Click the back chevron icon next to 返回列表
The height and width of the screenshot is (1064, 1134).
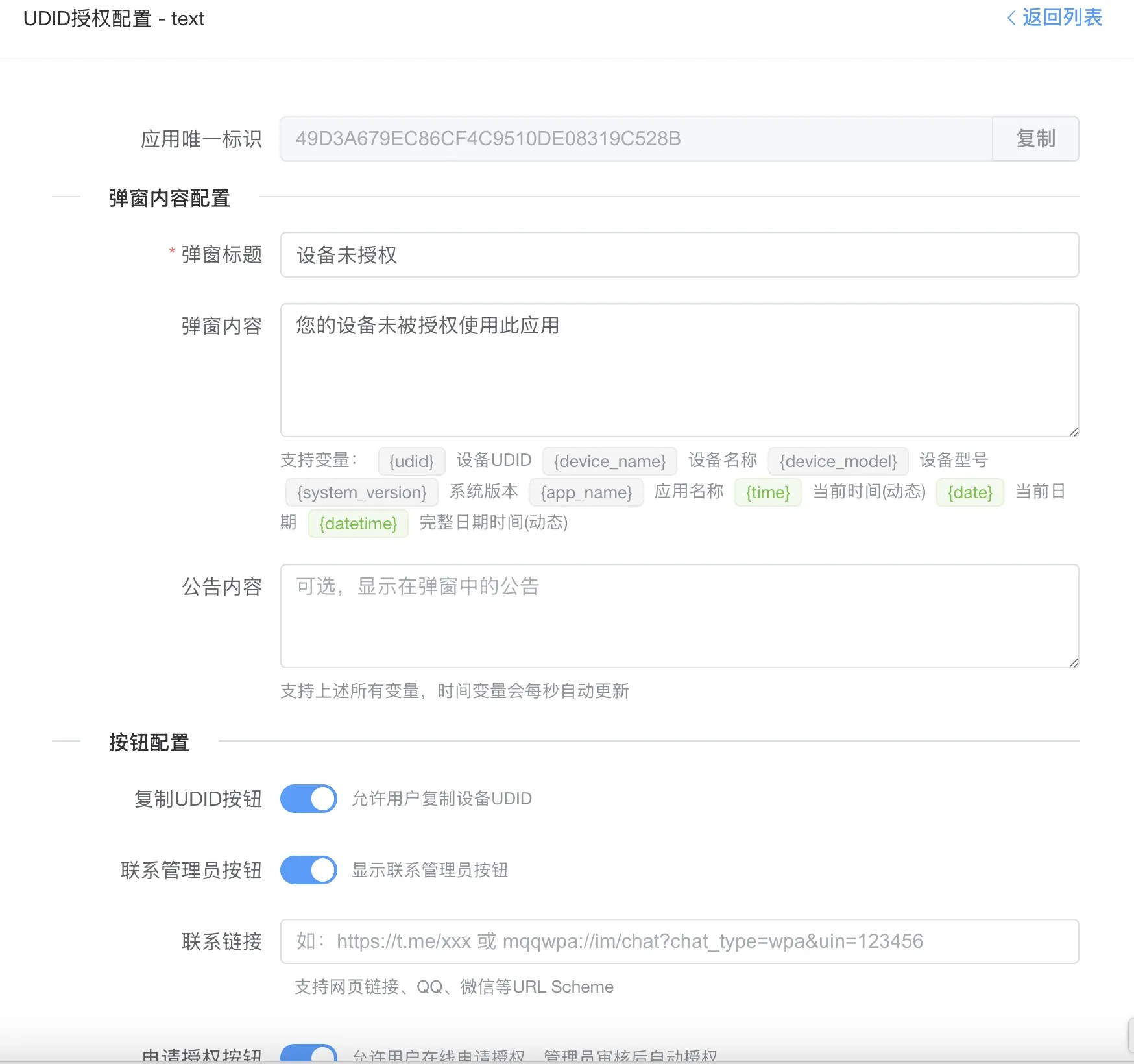click(1012, 18)
